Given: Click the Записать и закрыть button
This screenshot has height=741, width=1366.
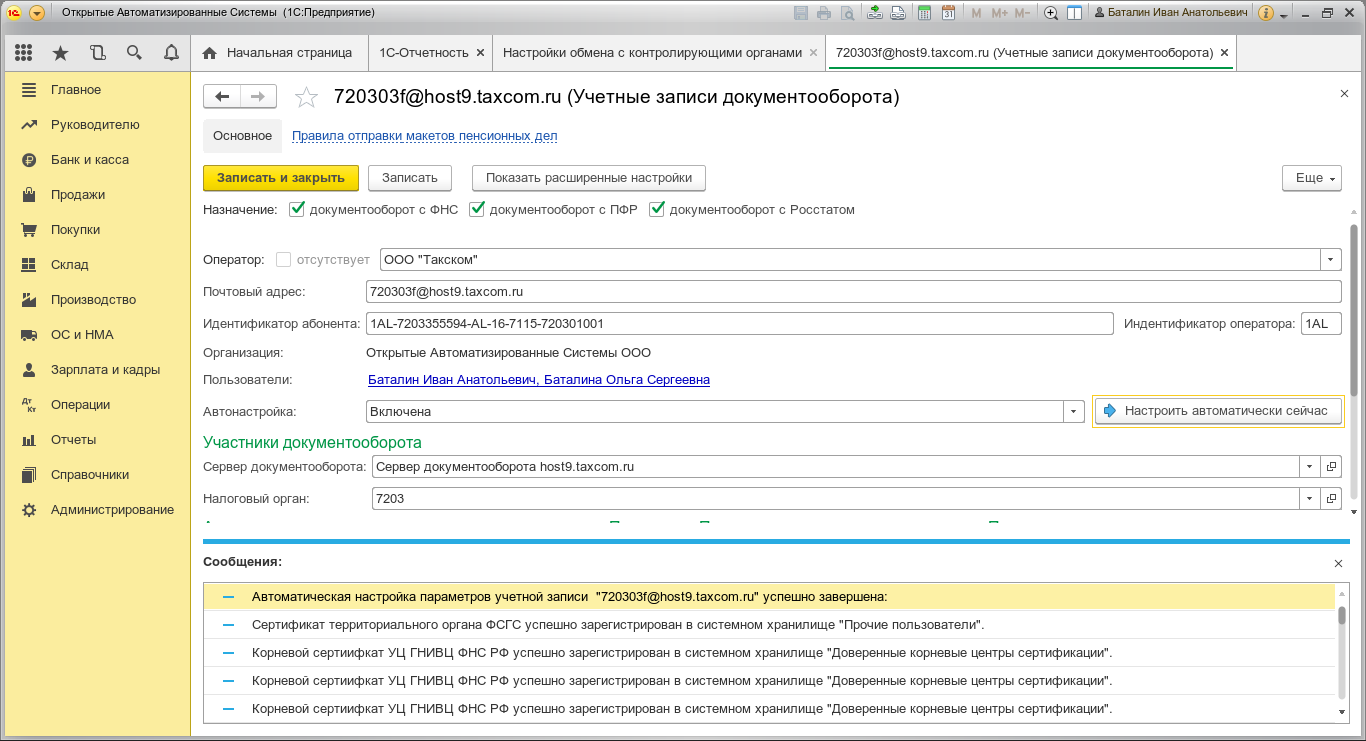Looking at the screenshot, I should click(x=280, y=178).
